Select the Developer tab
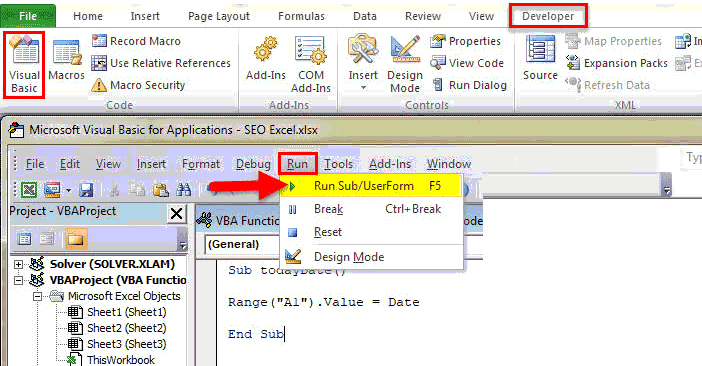This screenshot has width=702, height=366. (548, 16)
